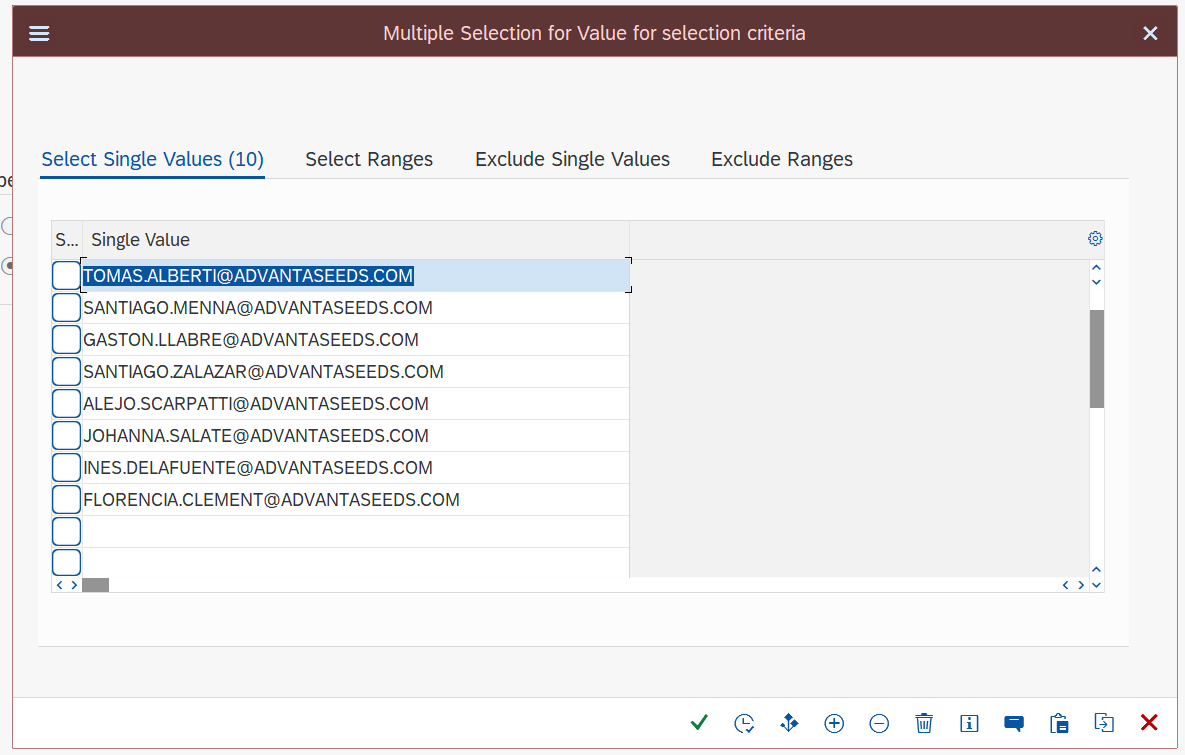Image resolution: width=1185 pixels, height=755 pixels.
Task: Select the FLORENCIA.CLEMENT row marker
Action: pyautogui.click(x=67, y=500)
